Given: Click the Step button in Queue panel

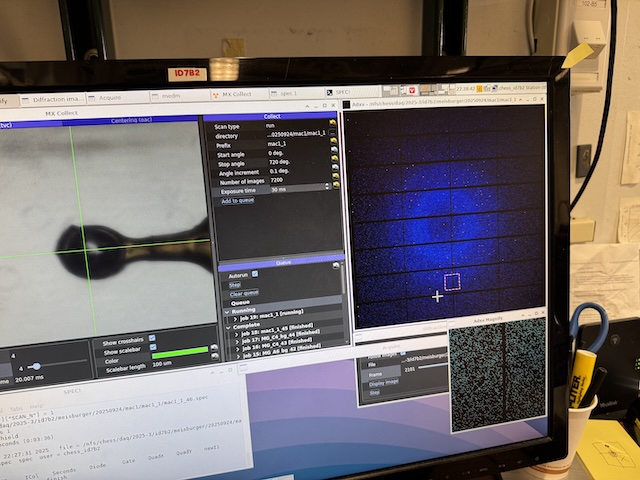Looking at the screenshot, I should (234, 285).
